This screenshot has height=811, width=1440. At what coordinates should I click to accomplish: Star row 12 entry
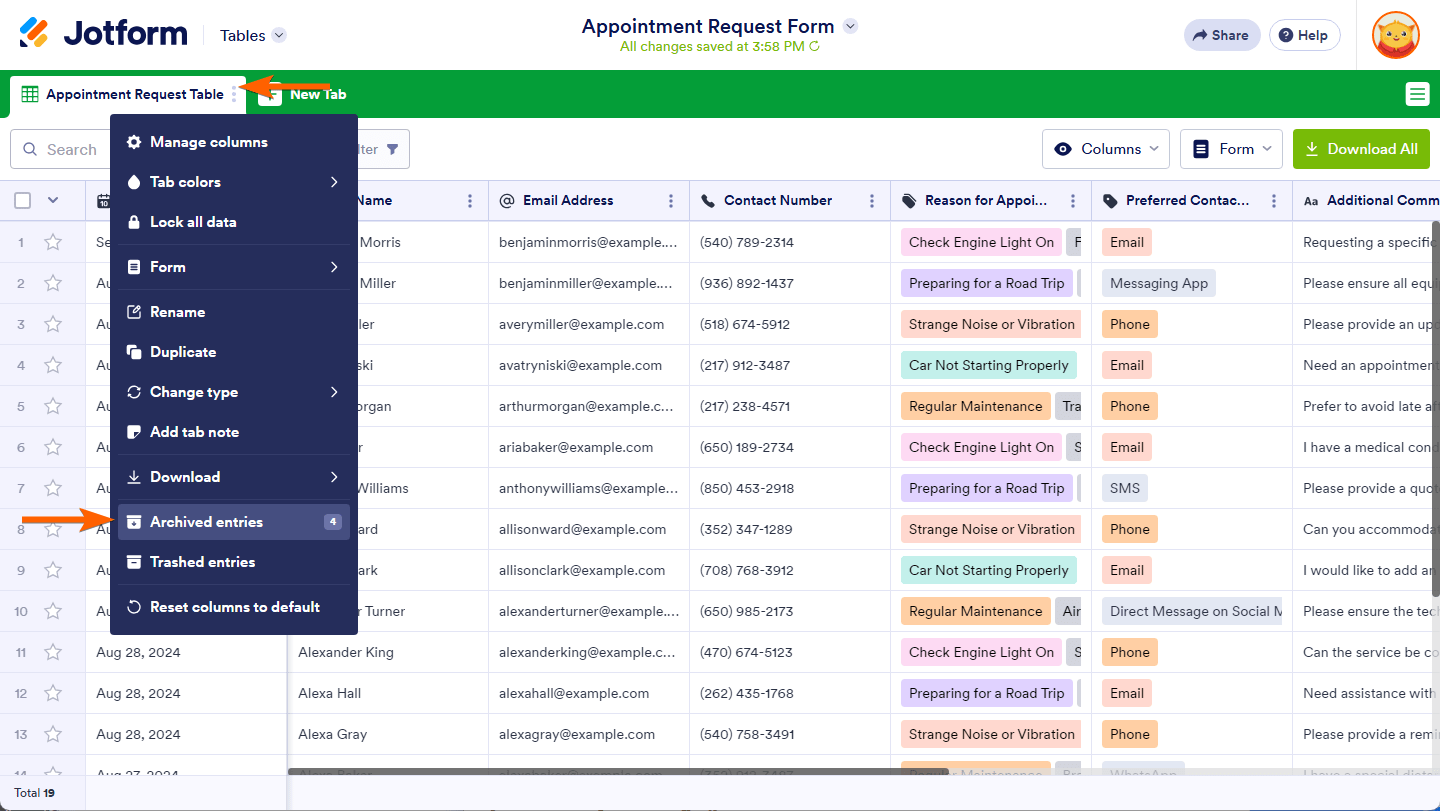tap(53, 693)
